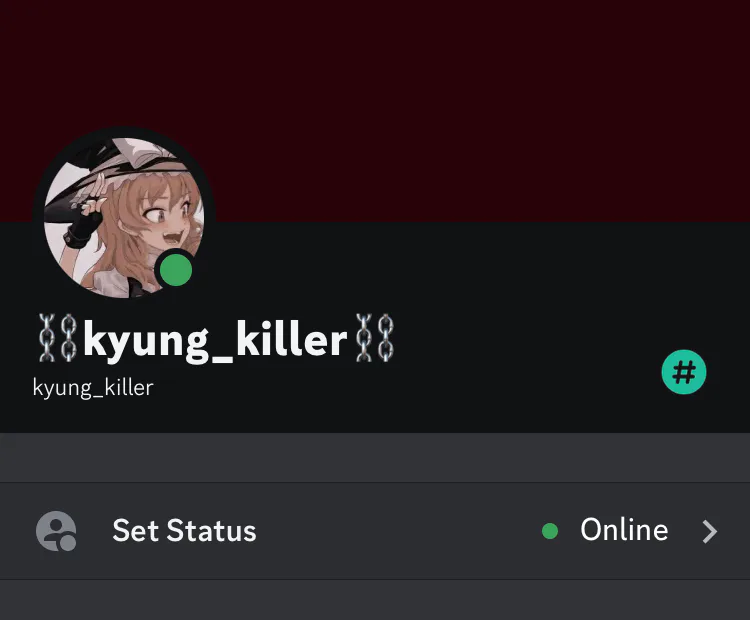This screenshot has width=750, height=620.
Task: Click the green online indicator on the avatar
Action: point(176,270)
